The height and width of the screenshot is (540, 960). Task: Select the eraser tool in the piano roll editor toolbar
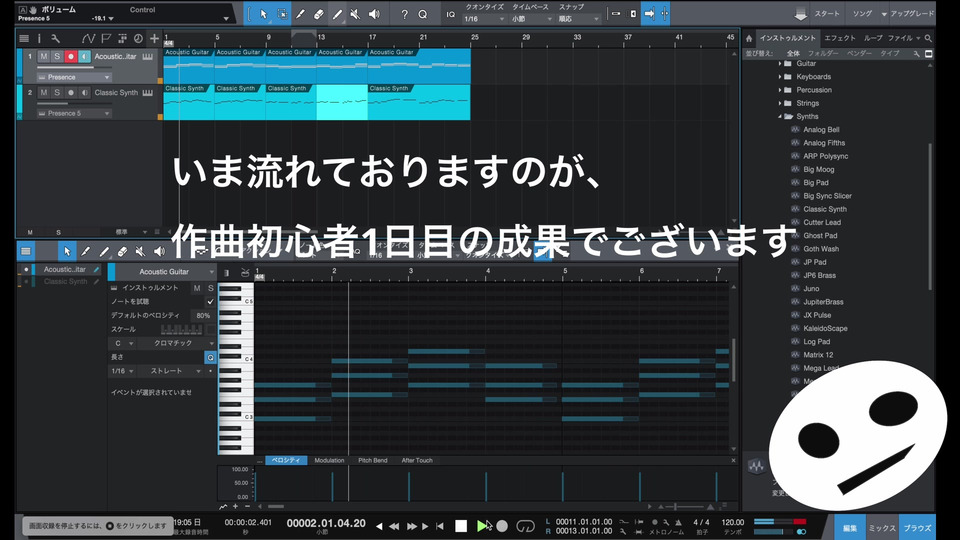tap(122, 251)
